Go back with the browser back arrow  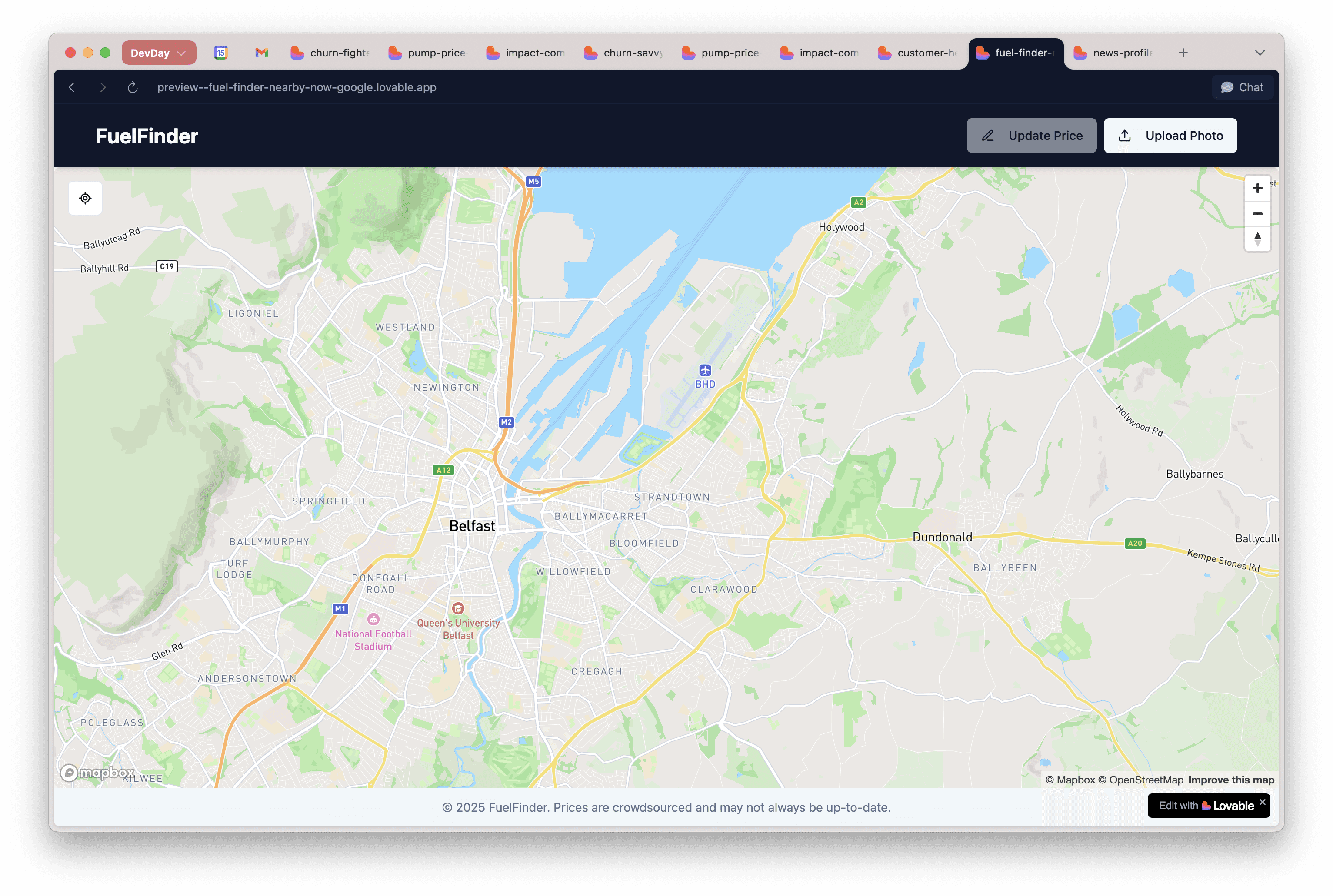[x=72, y=87]
